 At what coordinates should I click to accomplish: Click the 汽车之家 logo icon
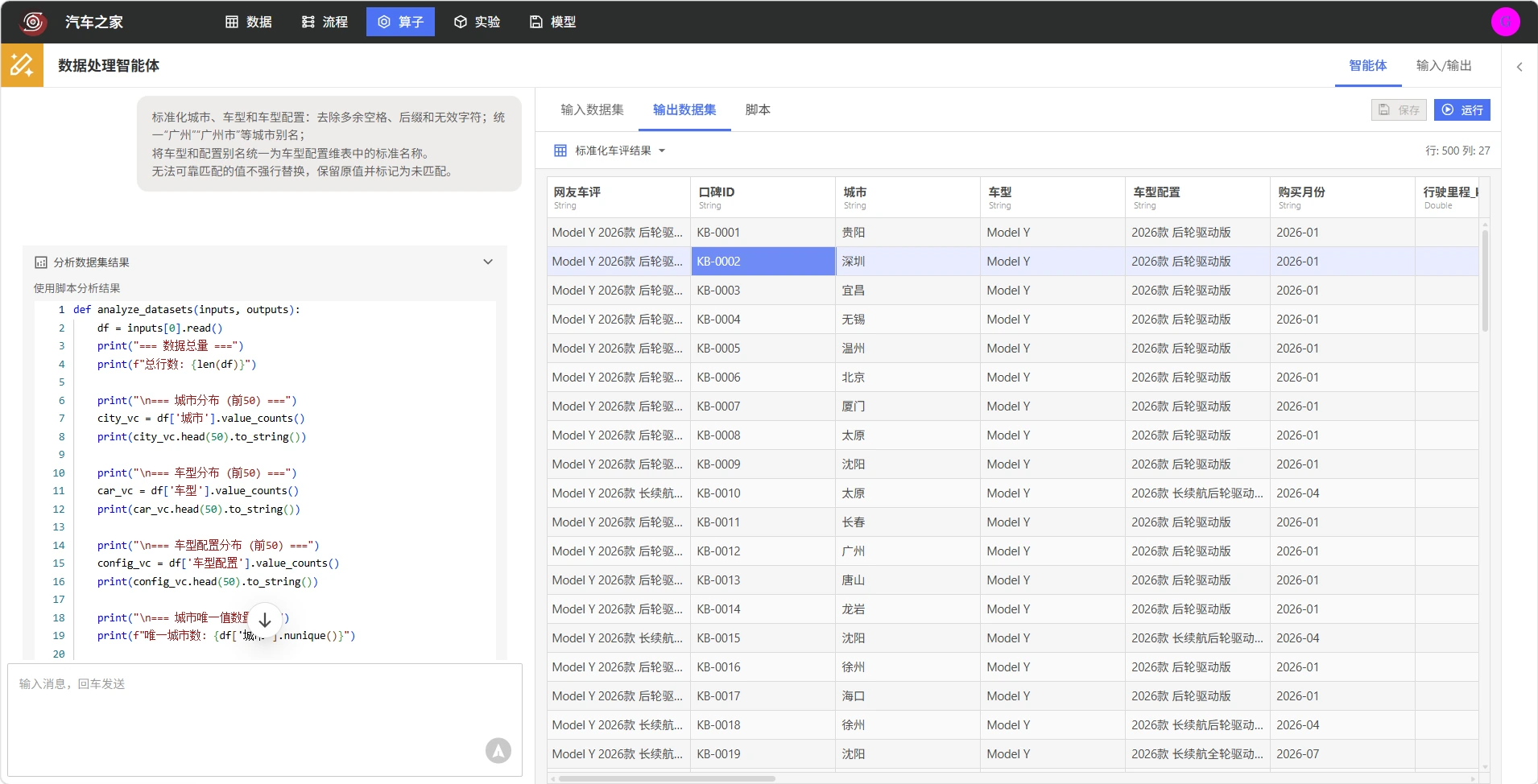click(33, 22)
